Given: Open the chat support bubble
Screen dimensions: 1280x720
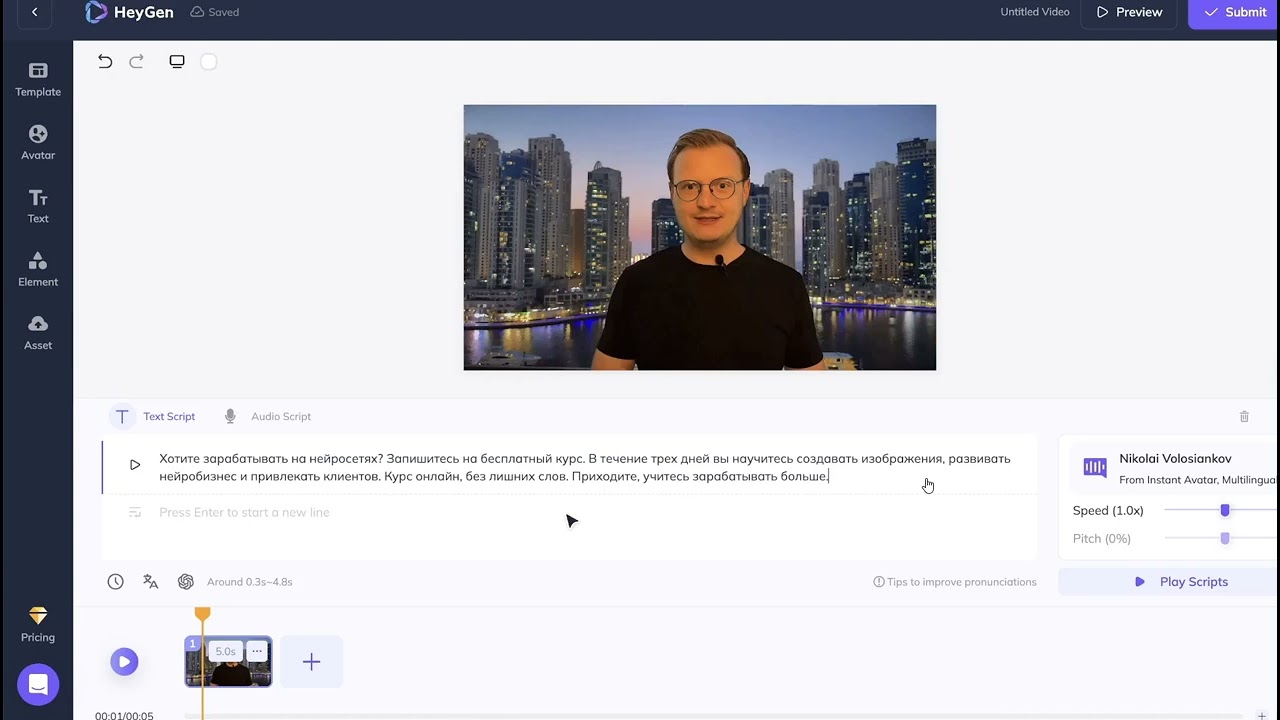Looking at the screenshot, I should 38,685.
